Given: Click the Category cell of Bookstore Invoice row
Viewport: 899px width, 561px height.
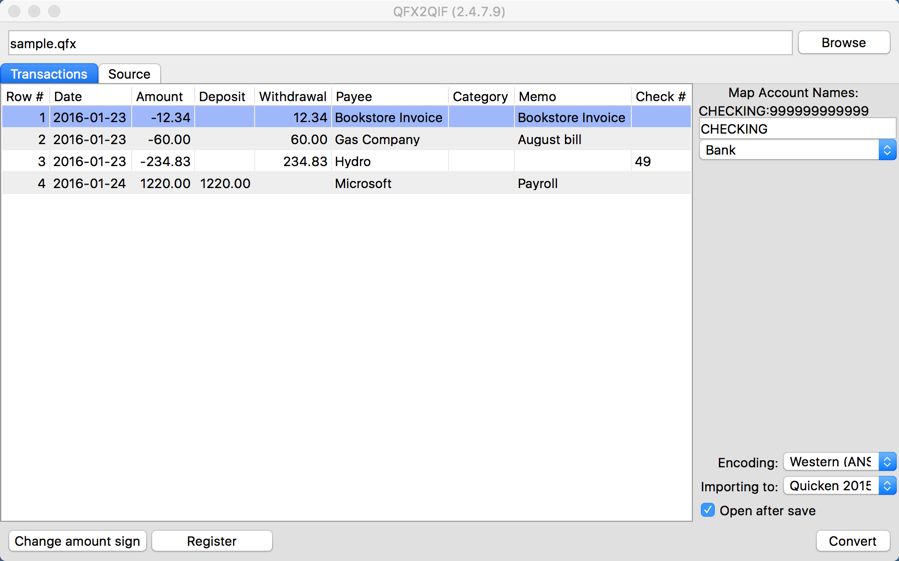Looking at the screenshot, I should (x=480, y=118).
